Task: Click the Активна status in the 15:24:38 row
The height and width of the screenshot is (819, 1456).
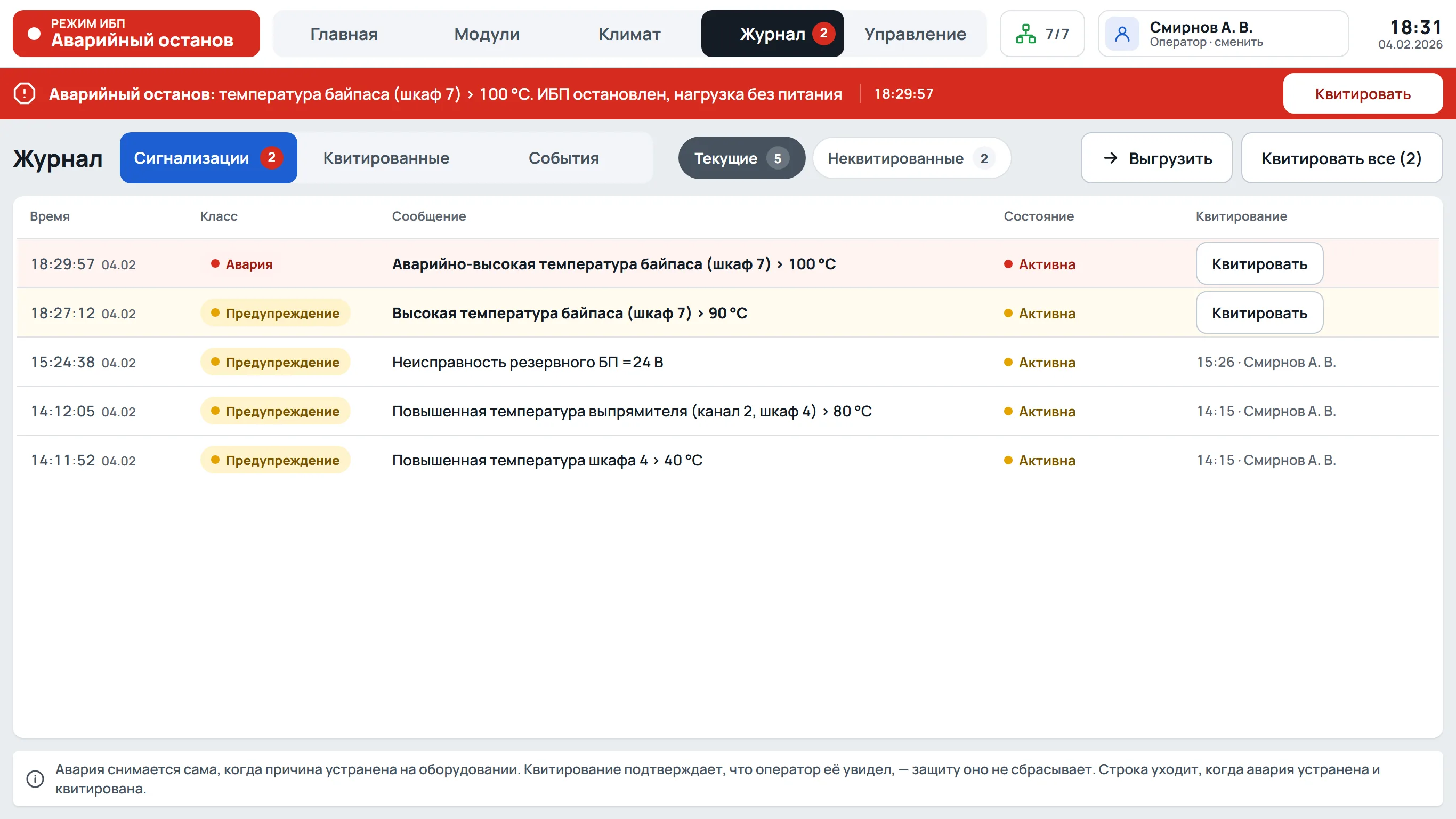Action: click(1039, 362)
